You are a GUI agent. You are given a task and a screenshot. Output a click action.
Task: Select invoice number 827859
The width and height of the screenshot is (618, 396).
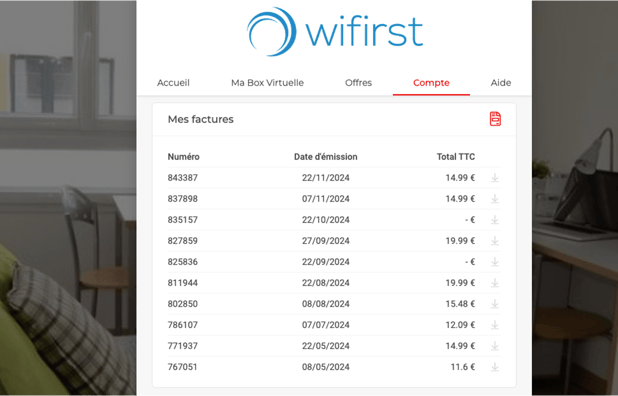pos(182,241)
